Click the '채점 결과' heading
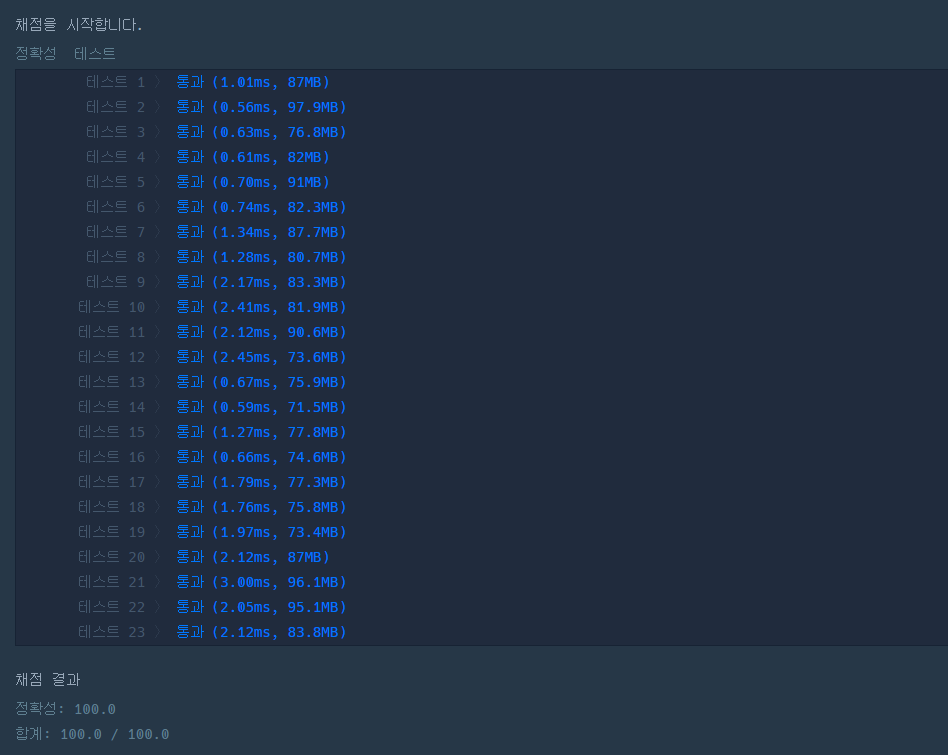 48,679
